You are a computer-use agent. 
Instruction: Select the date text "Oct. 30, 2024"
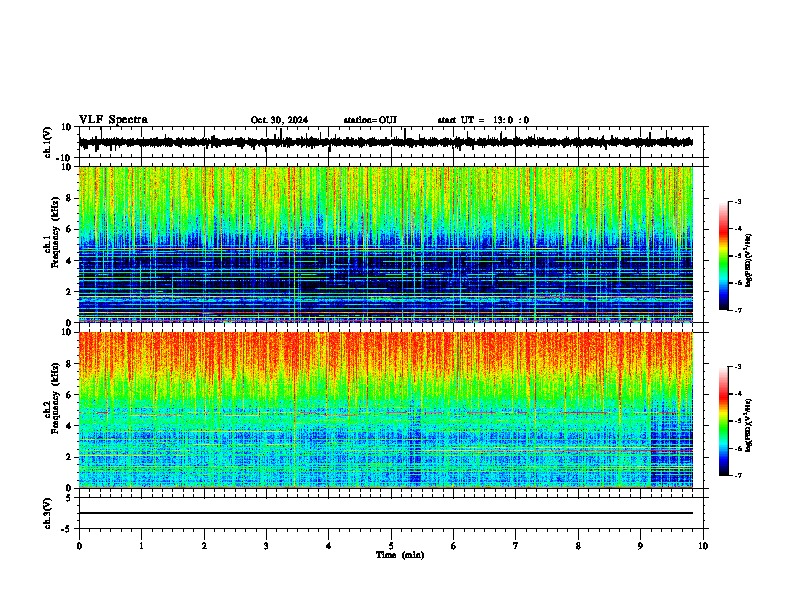point(279,120)
